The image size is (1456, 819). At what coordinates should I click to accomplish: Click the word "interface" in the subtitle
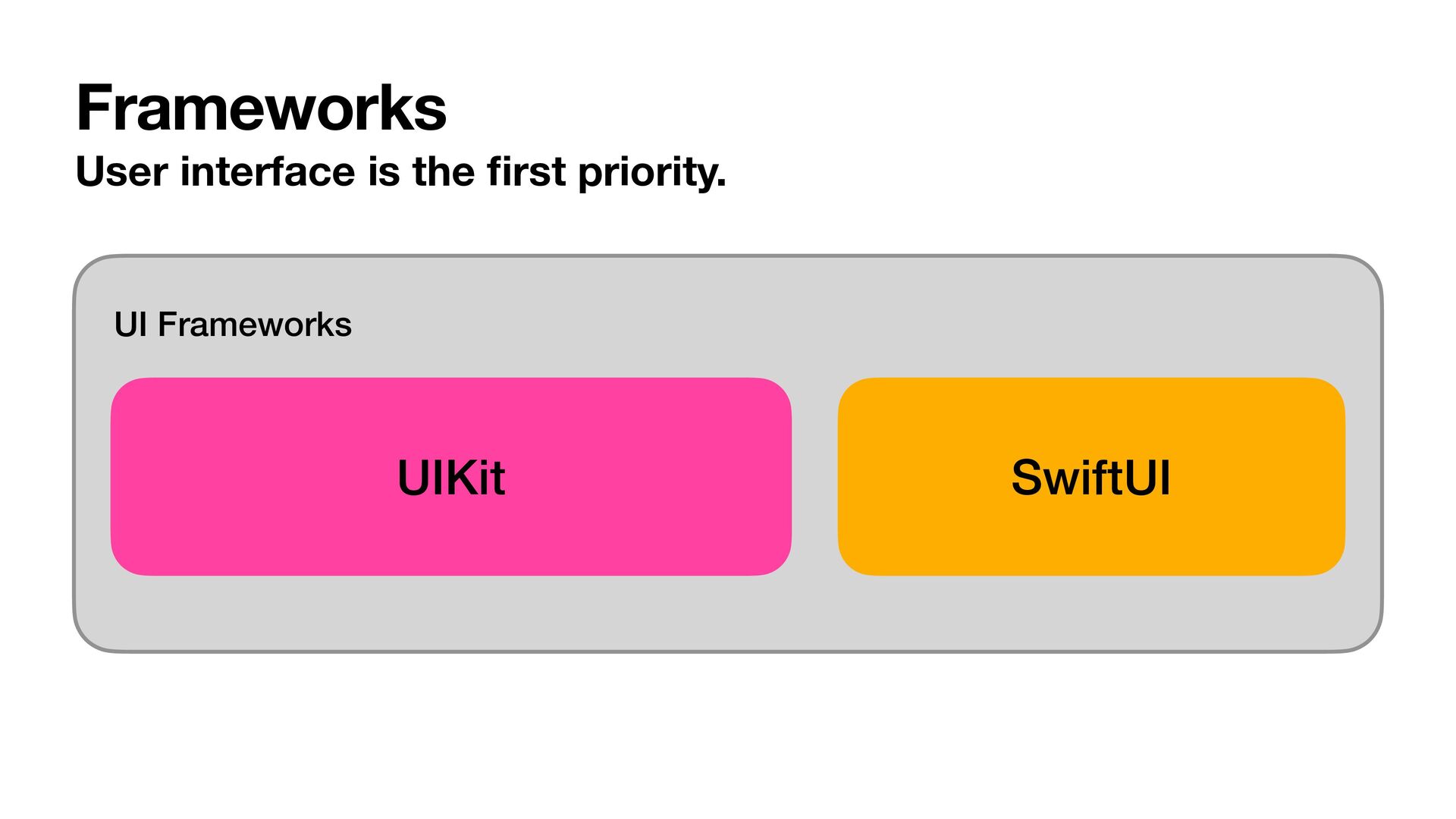point(267,171)
